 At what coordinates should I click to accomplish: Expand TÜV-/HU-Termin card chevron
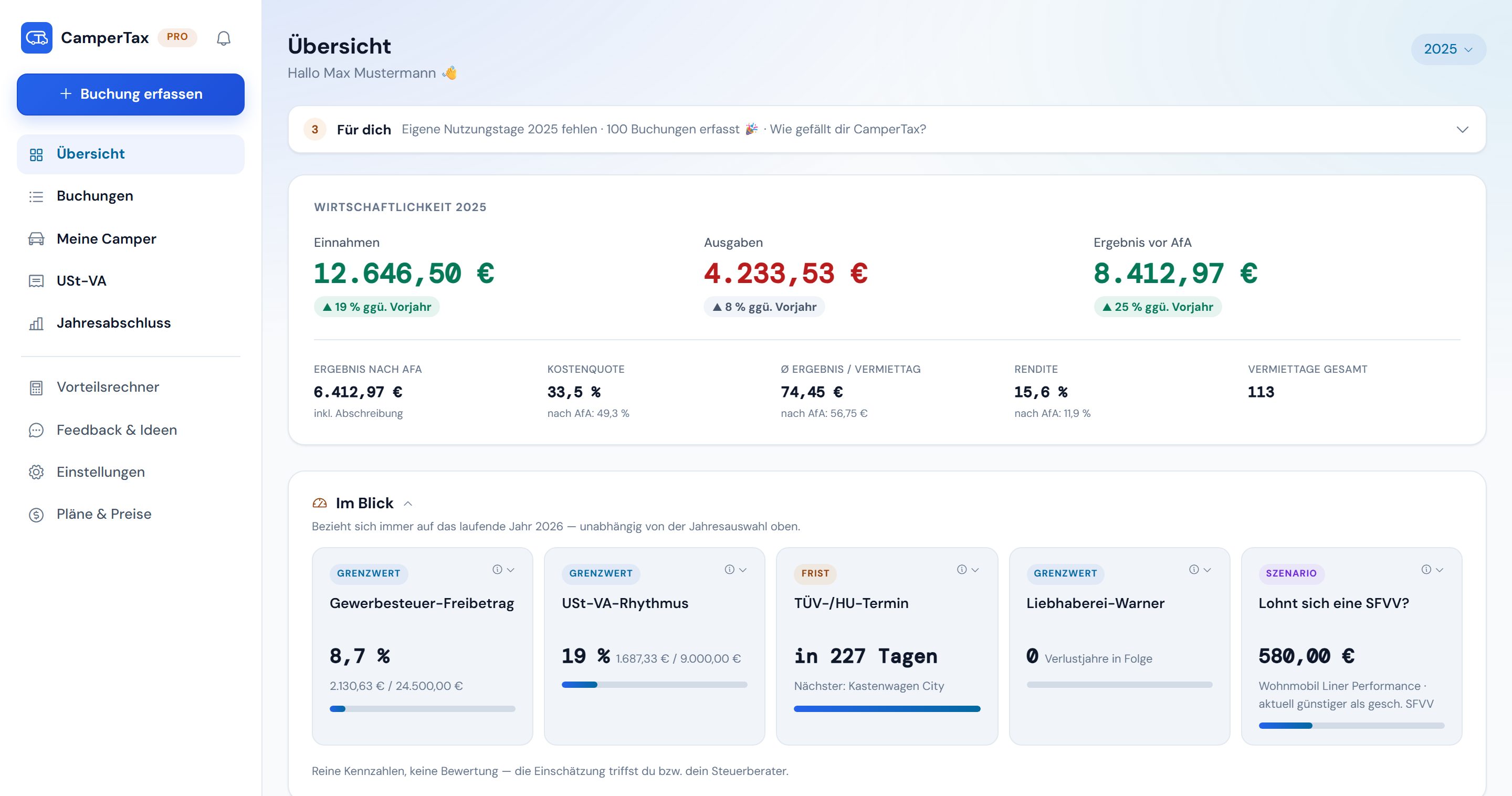coord(975,569)
